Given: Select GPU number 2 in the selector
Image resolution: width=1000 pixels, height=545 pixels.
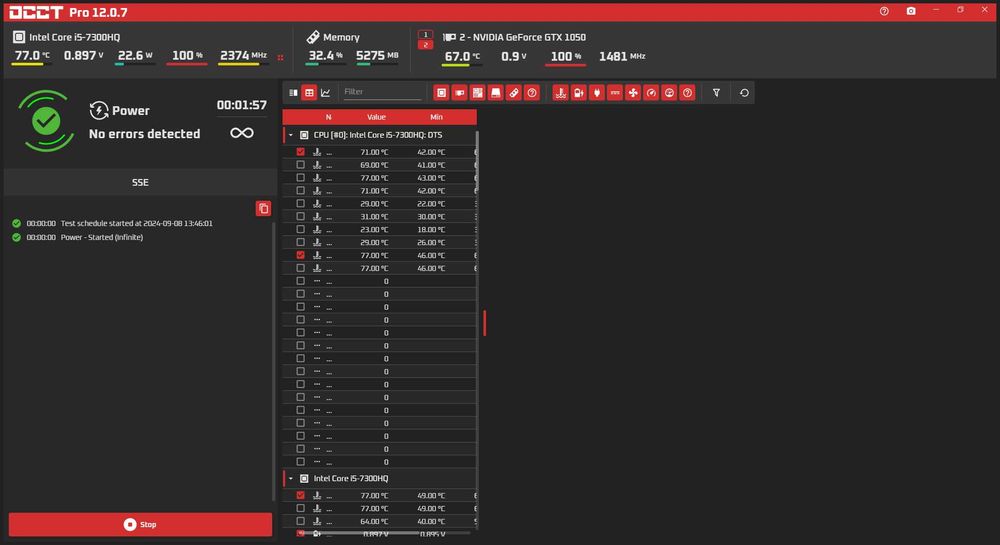Looking at the screenshot, I should 425,45.
